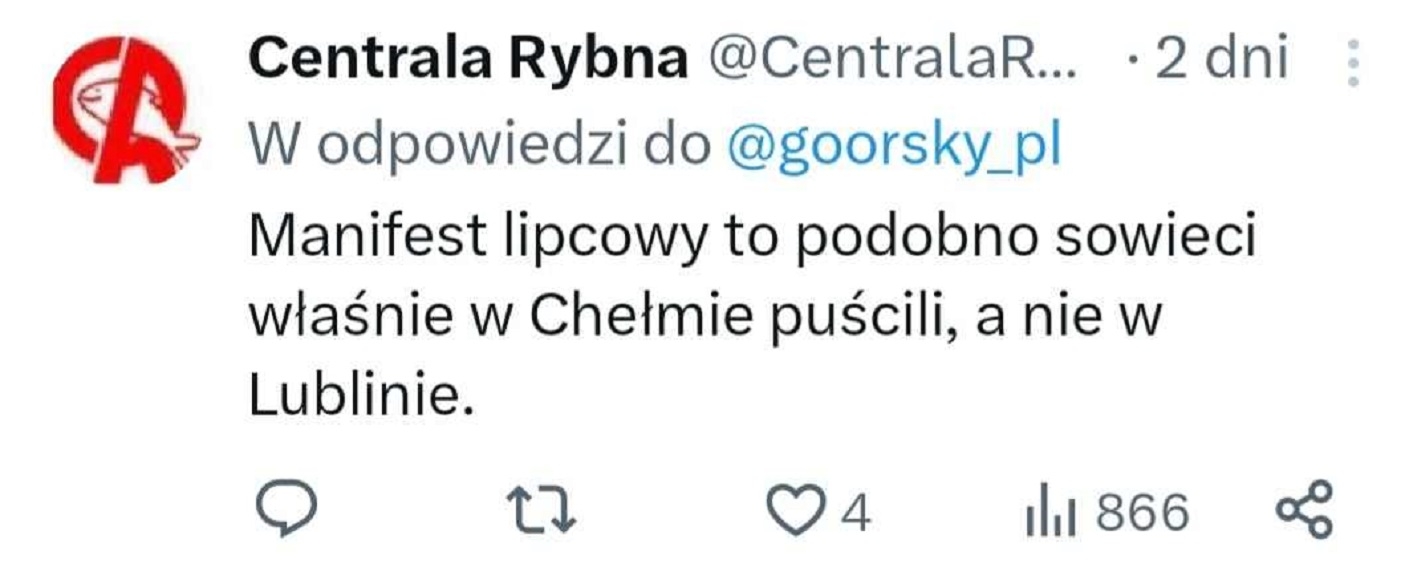Click the 866 views count
This screenshot has width=1401, height=580.
click(x=1143, y=513)
